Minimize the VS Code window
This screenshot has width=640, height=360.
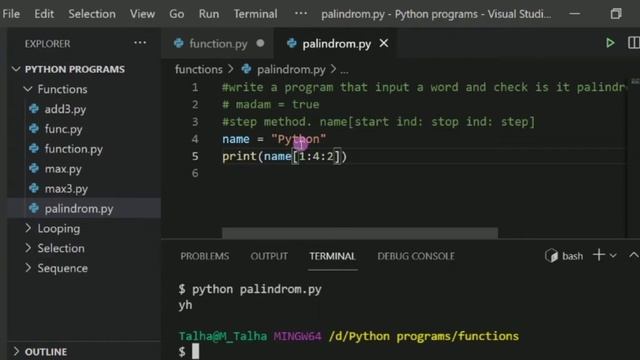575,13
